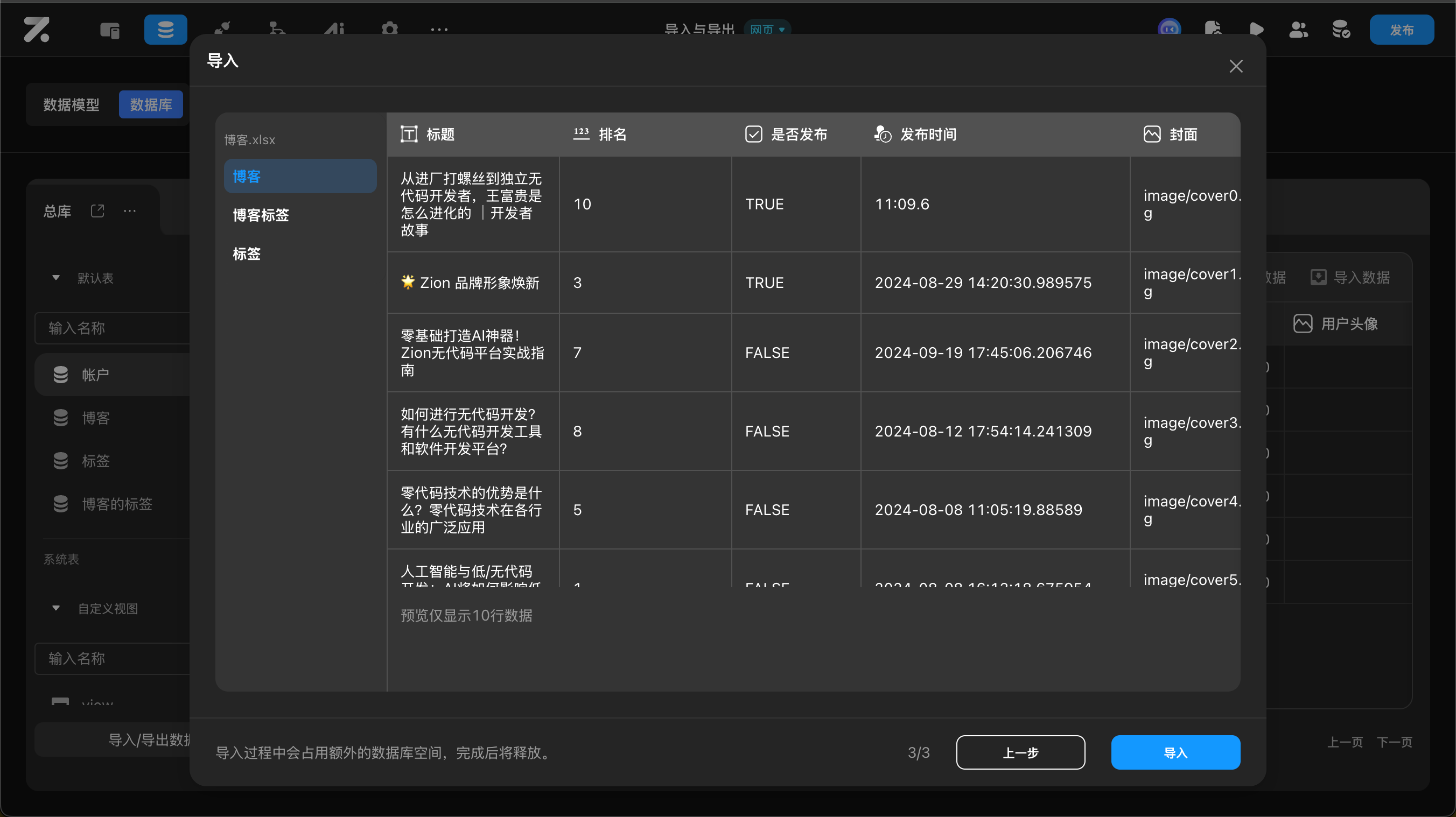The width and height of the screenshot is (1456, 817).
Task: Open the collaborators people icon
Action: pos(1298,30)
